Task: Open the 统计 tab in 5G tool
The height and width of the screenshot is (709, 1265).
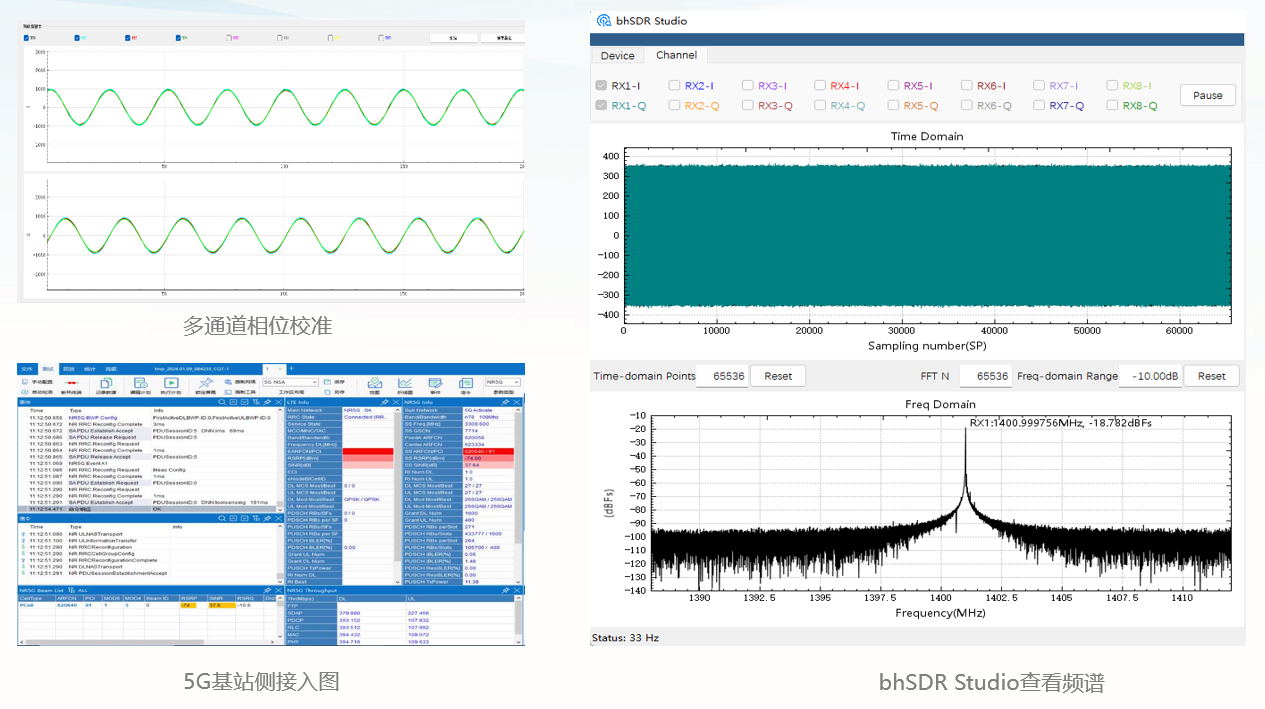Action: point(90,368)
